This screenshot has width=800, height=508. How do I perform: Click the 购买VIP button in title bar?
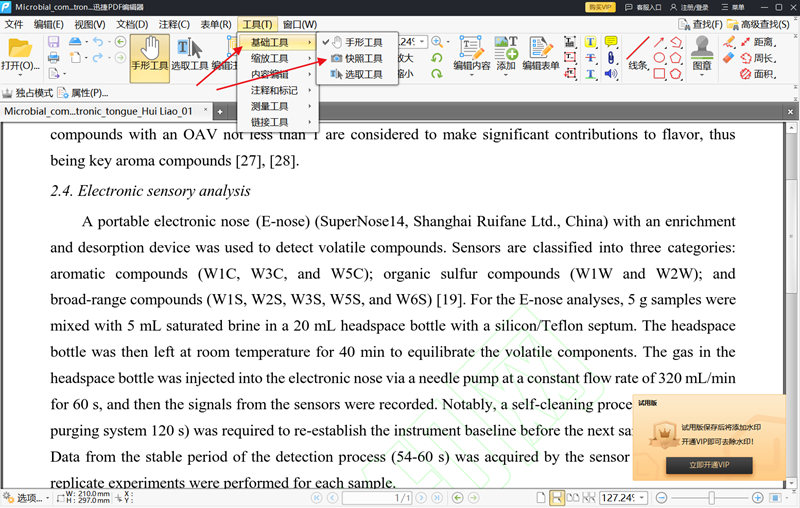point(600,7)
